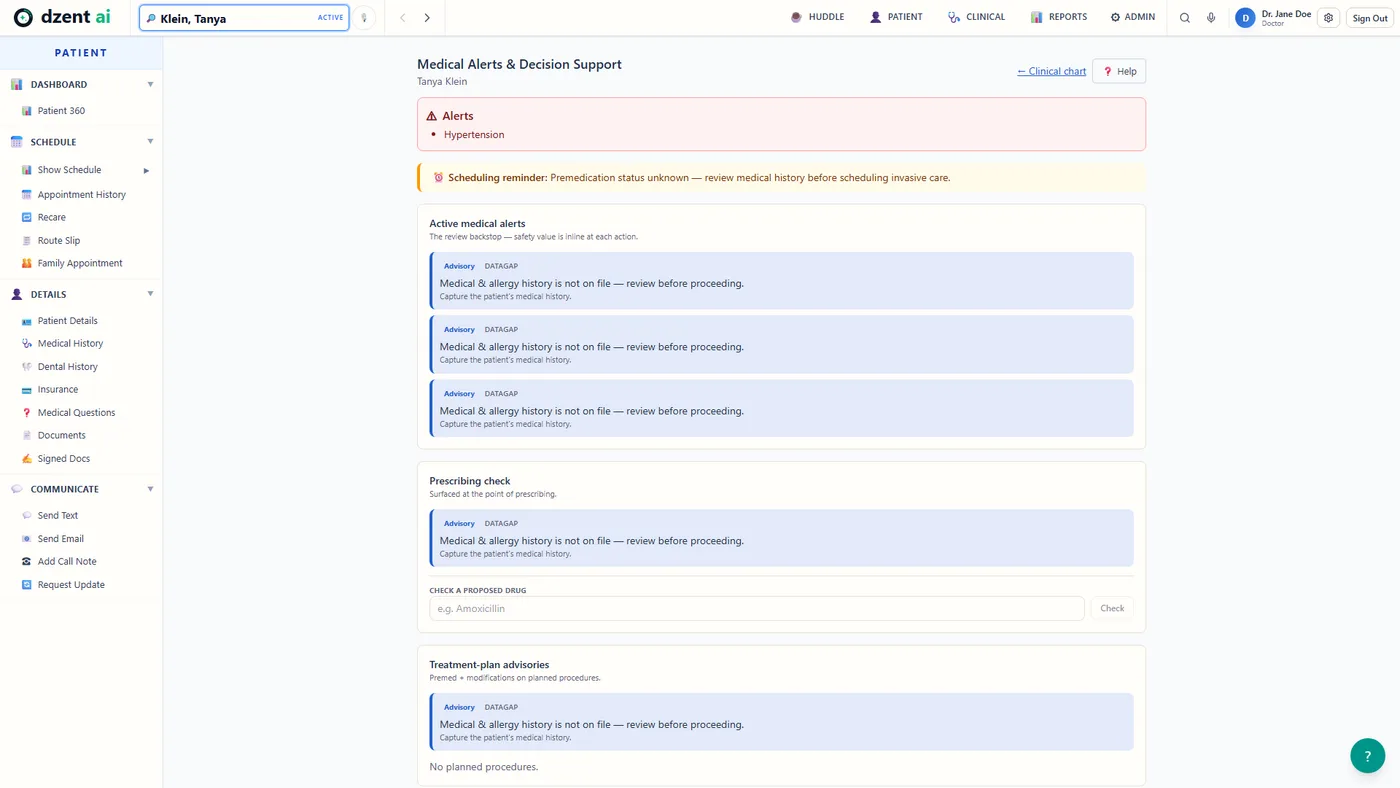Click Advisory tag in Prescribing check card
The image size is (1400, 788).
click(x=459, y=524)
